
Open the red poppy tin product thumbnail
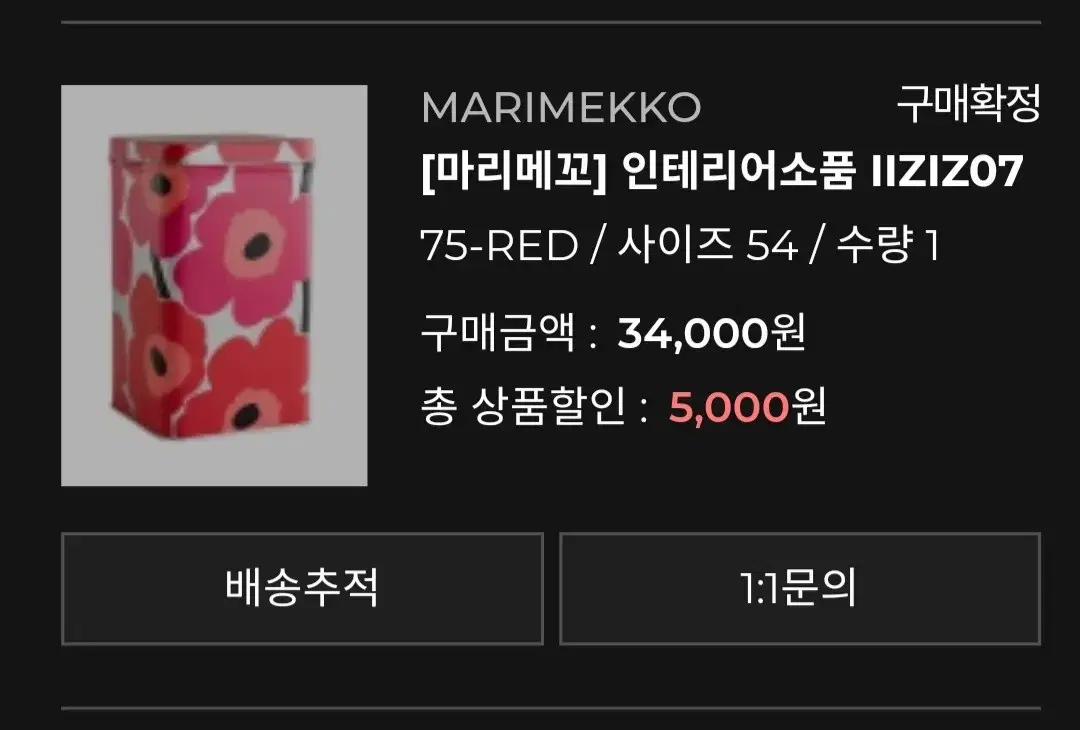(x=214, y=285)
